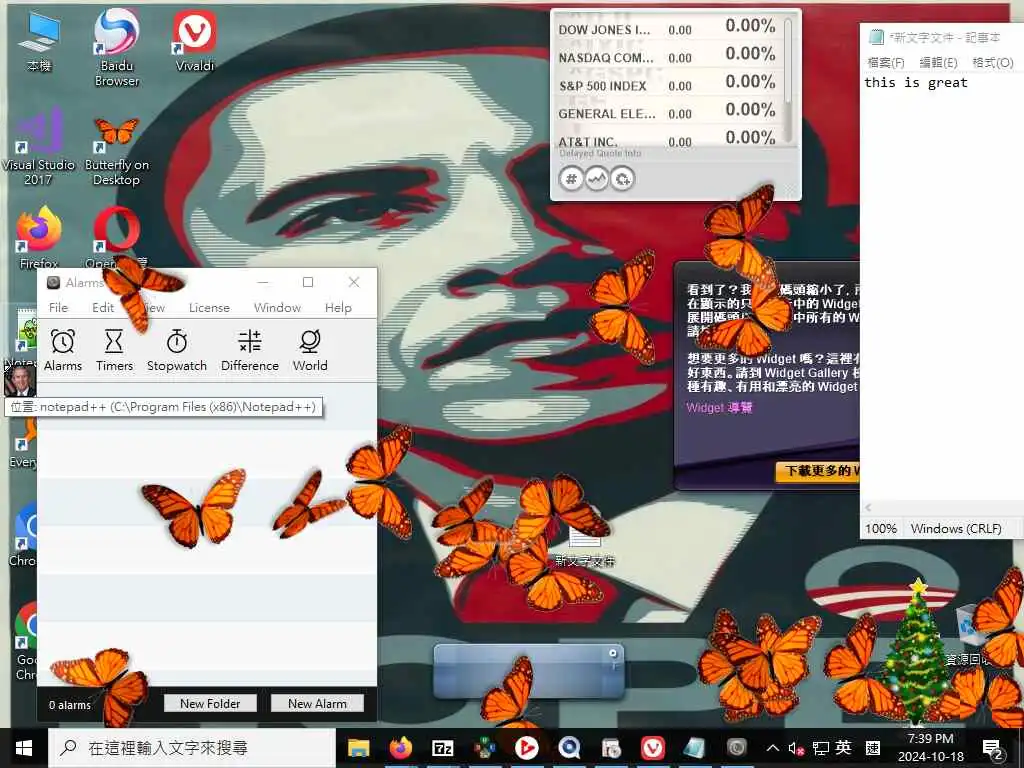Open Vivaldi from the taskbar
The width and height of the screenshot is (1024, 768).
652,748
